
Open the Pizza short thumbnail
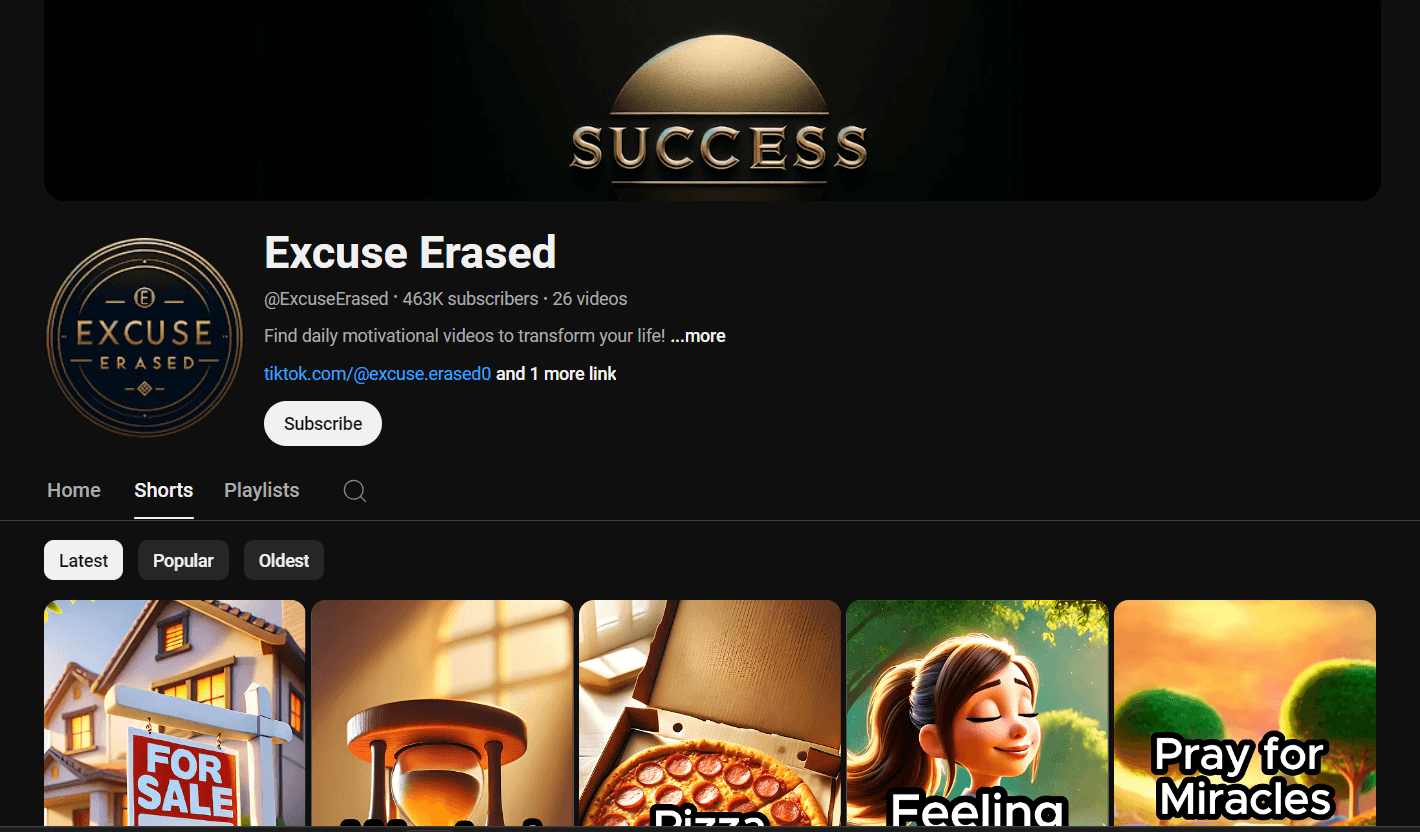[710, 713]
